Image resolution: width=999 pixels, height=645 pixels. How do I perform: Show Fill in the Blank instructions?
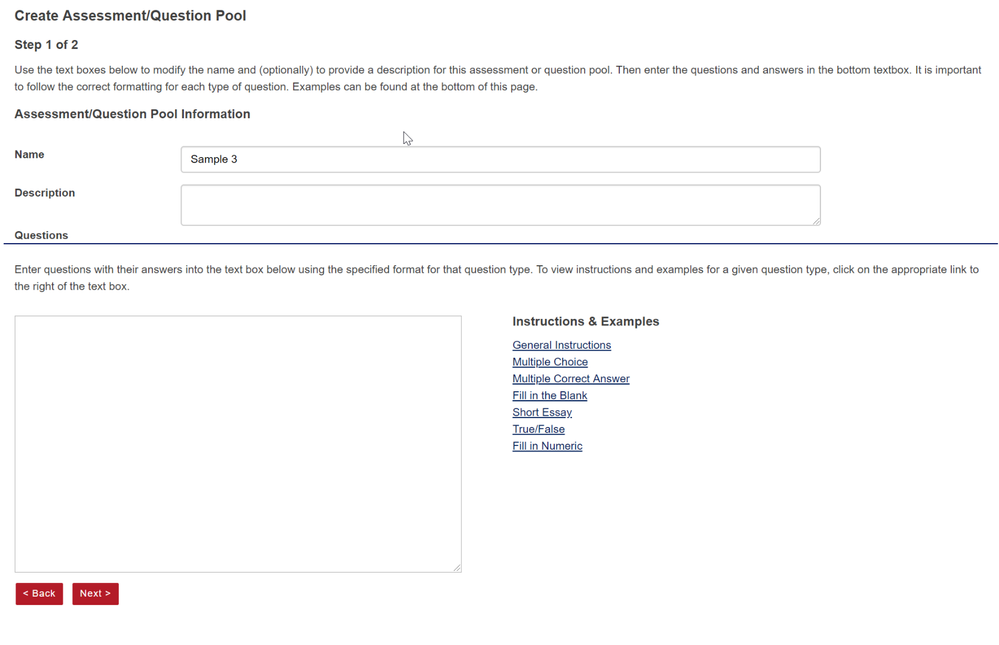(550, 396)
